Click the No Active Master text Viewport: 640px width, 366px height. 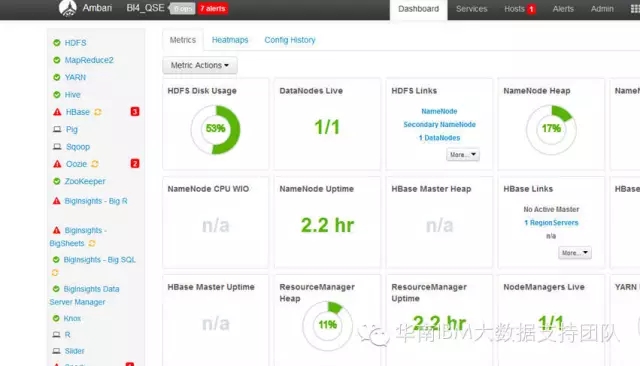[551, 209]
